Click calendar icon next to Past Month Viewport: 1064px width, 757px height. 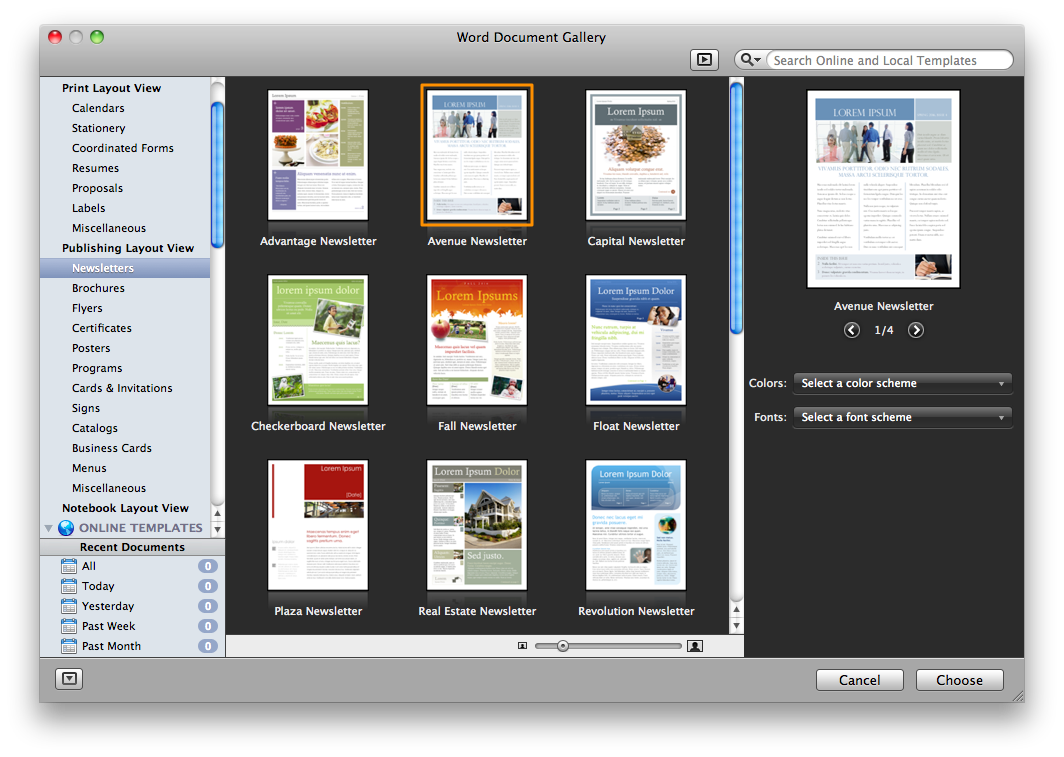click(69, 646)
